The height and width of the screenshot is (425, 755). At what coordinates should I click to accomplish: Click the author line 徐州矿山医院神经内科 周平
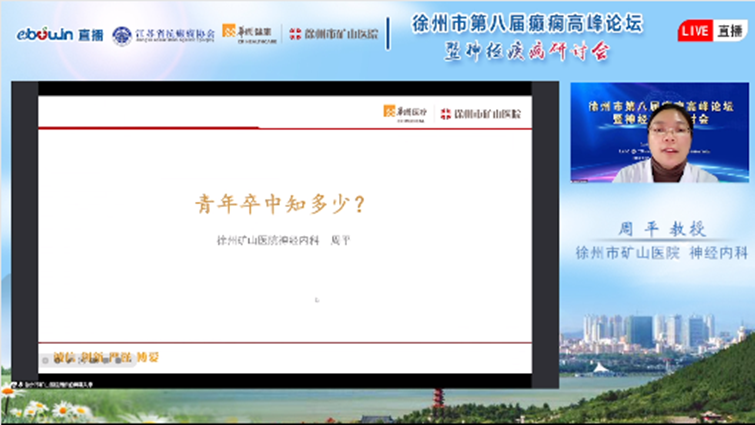285,241
